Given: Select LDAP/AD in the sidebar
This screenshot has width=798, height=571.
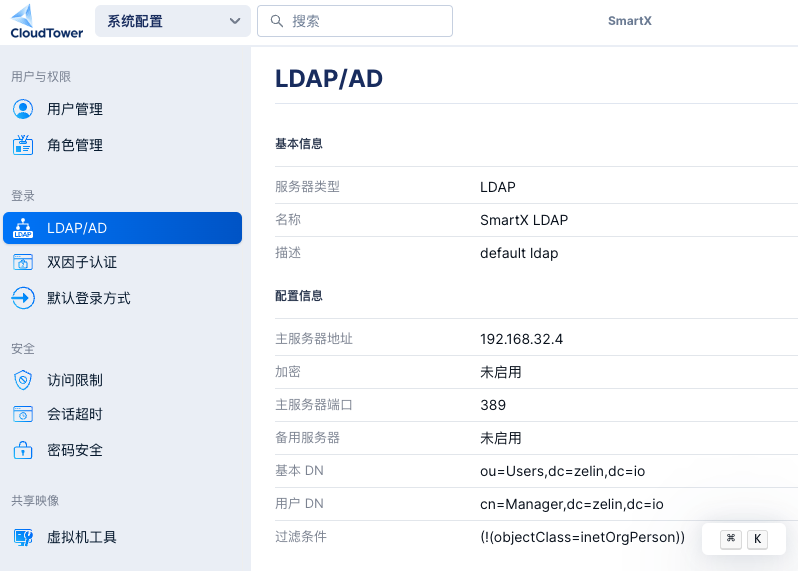Looking at the screenshot, I should (x=122, y=228).
